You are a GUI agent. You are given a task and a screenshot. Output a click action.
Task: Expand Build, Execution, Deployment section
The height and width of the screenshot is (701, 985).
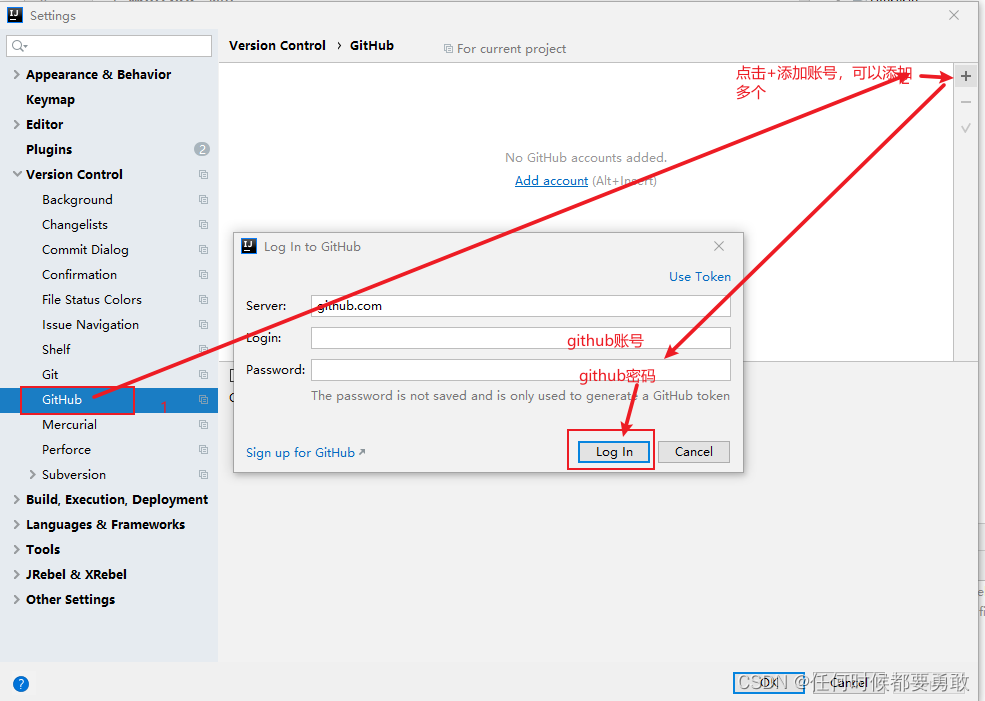click(17, 499)
